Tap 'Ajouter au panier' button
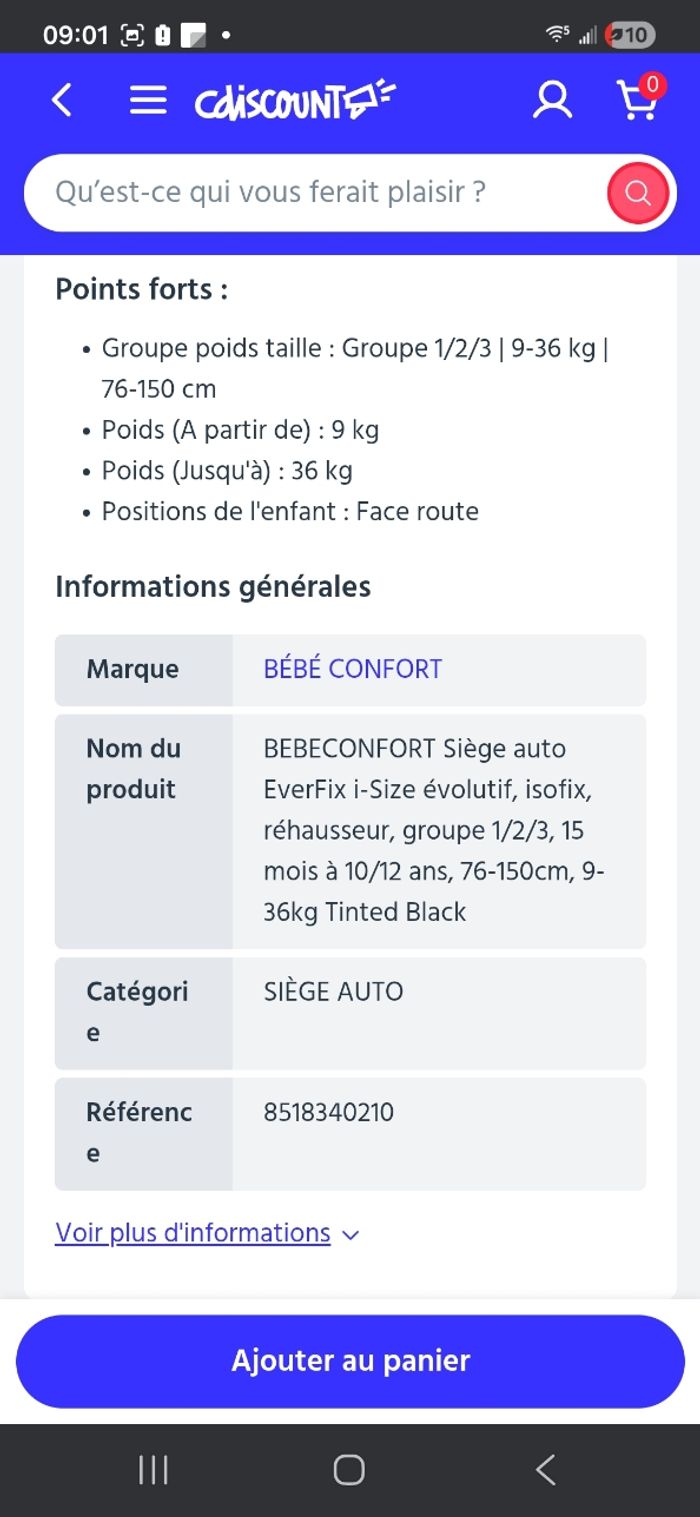 pyautogui.click(x=350, y=1361)
